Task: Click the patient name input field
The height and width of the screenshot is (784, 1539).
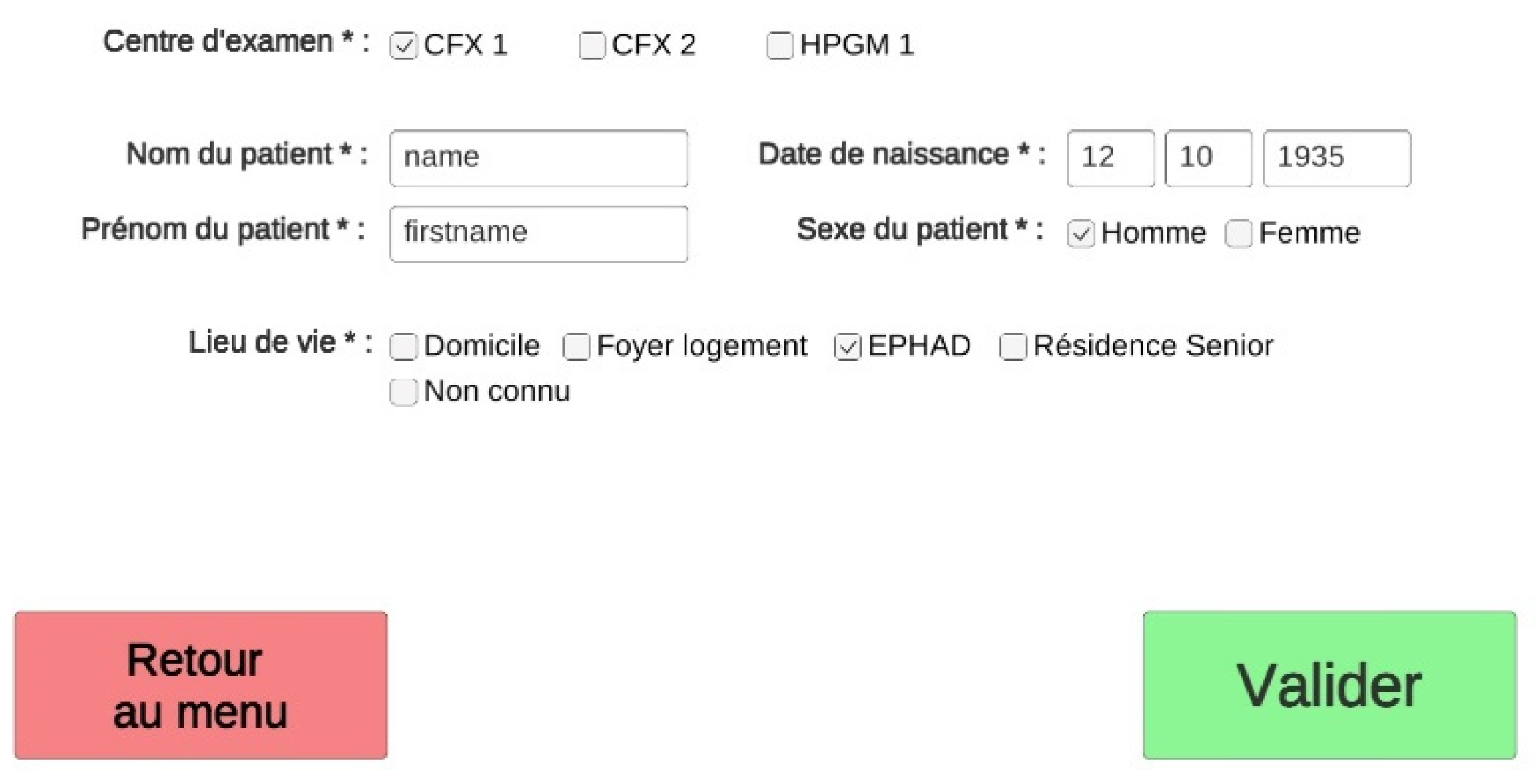Action: tap(538, 158)
